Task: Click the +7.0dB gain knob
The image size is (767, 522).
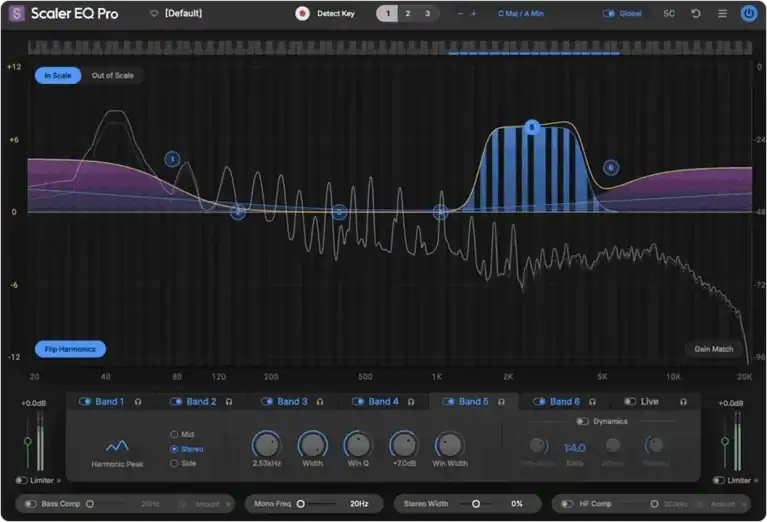Action: point(404,445)
